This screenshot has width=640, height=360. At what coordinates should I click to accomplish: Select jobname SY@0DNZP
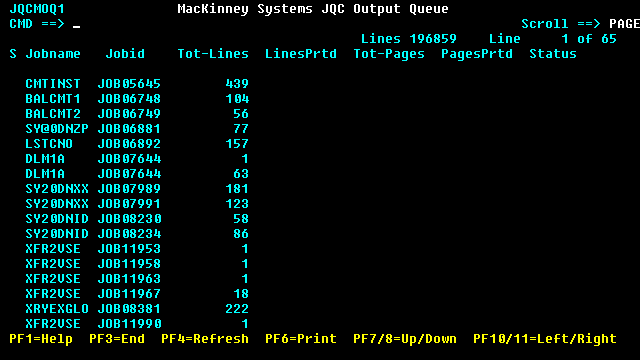[x=57, y=129]
